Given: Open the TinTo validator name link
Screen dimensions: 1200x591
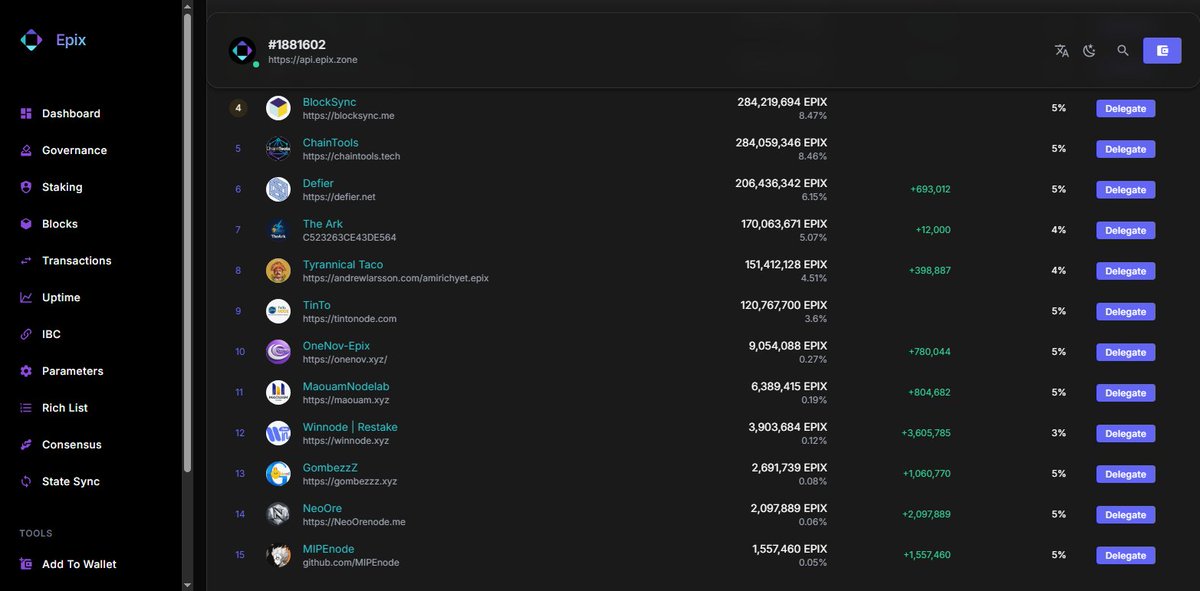Looking at the screenshot, I should click(x=316, y=305).
